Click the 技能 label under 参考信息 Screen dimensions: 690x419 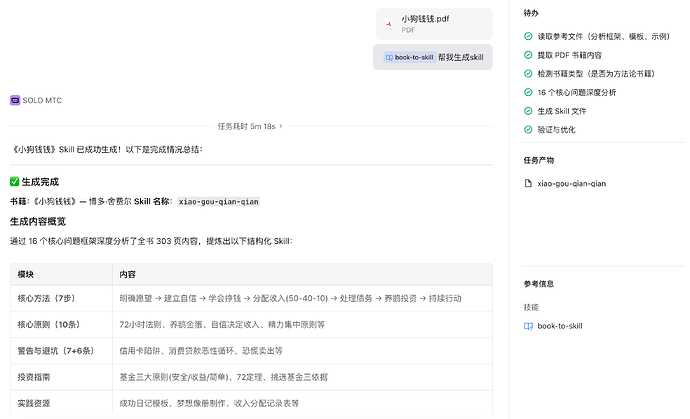[531, 307]
